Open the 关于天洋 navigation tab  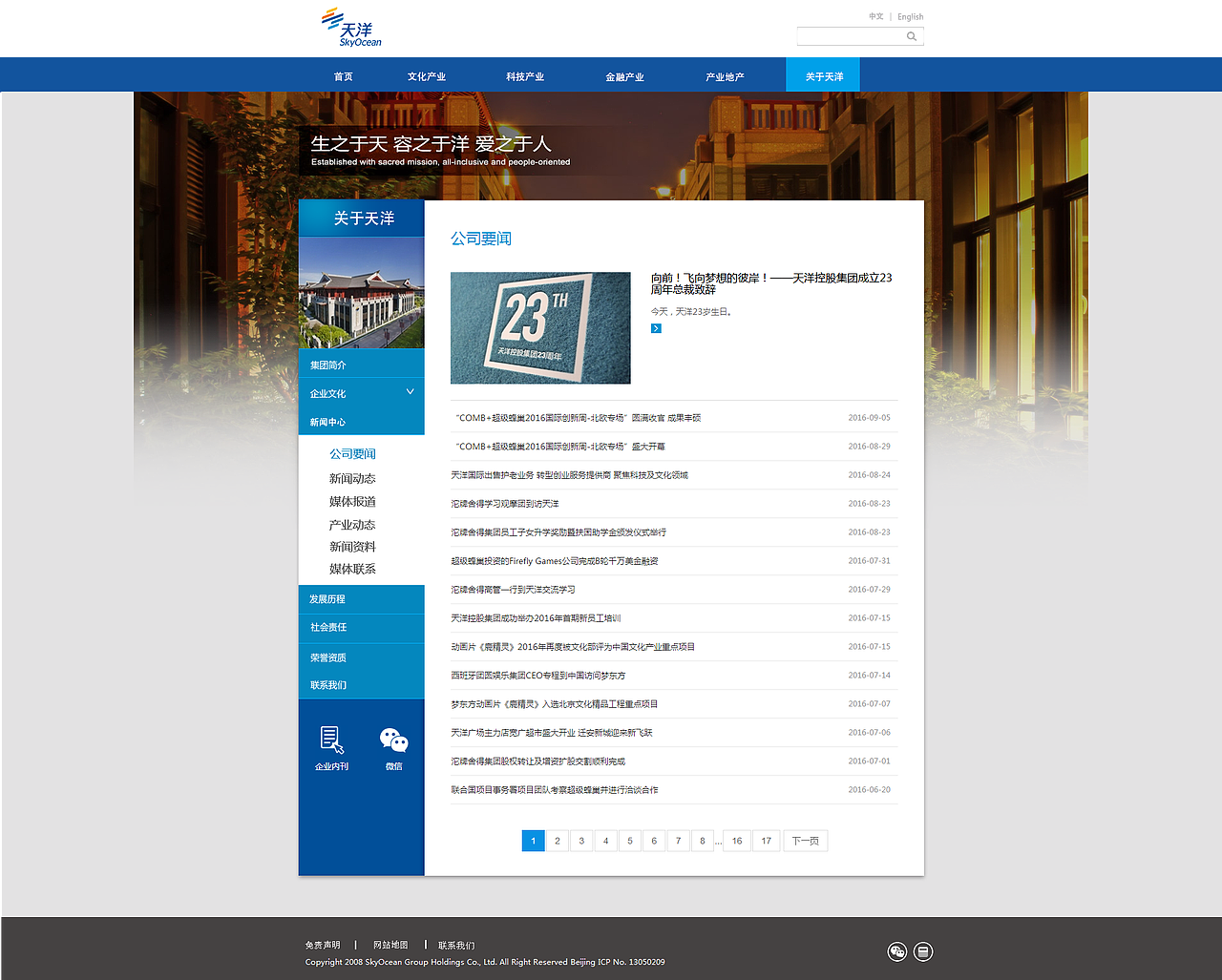point(823,75)
